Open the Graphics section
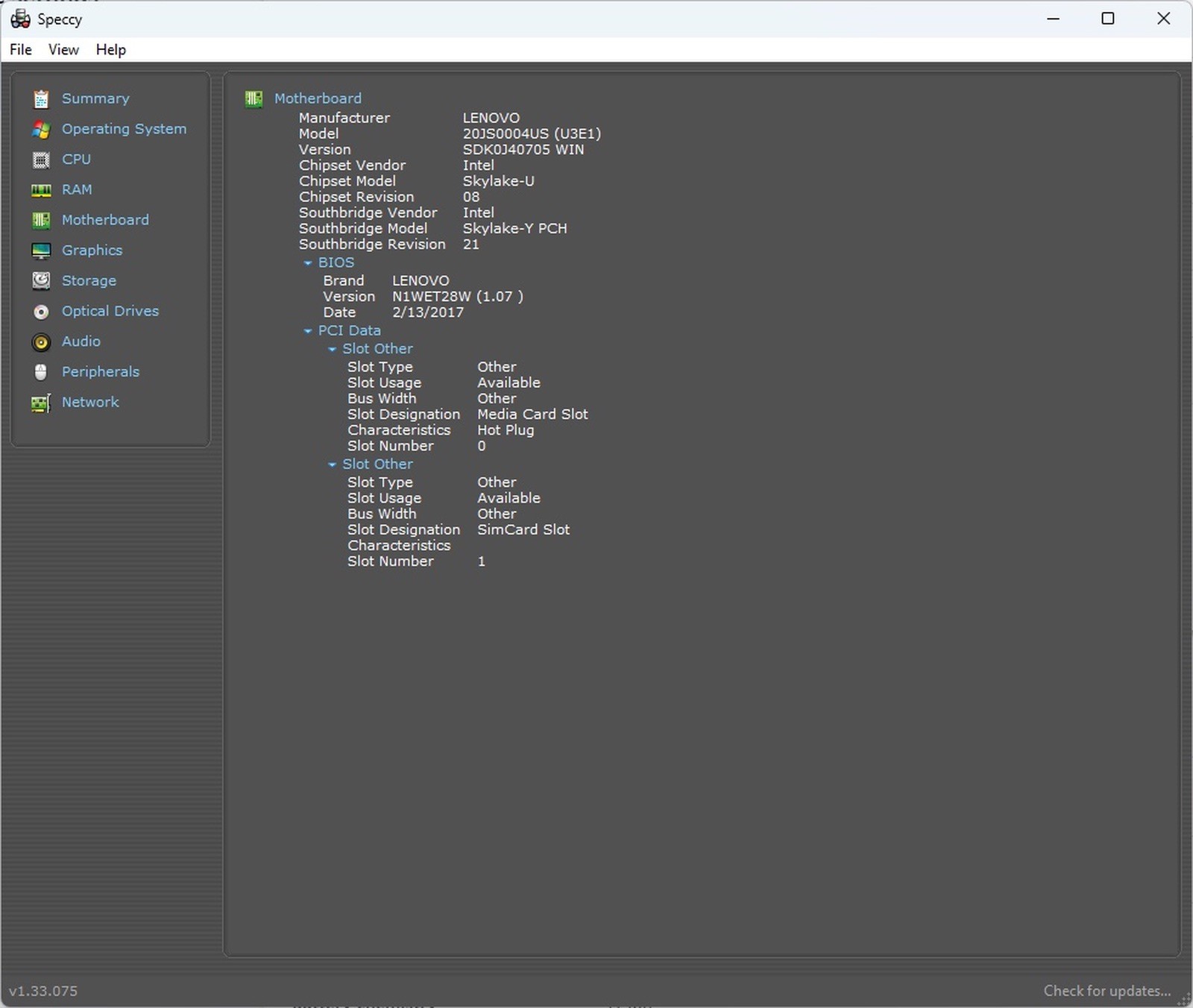 point(92,251)
